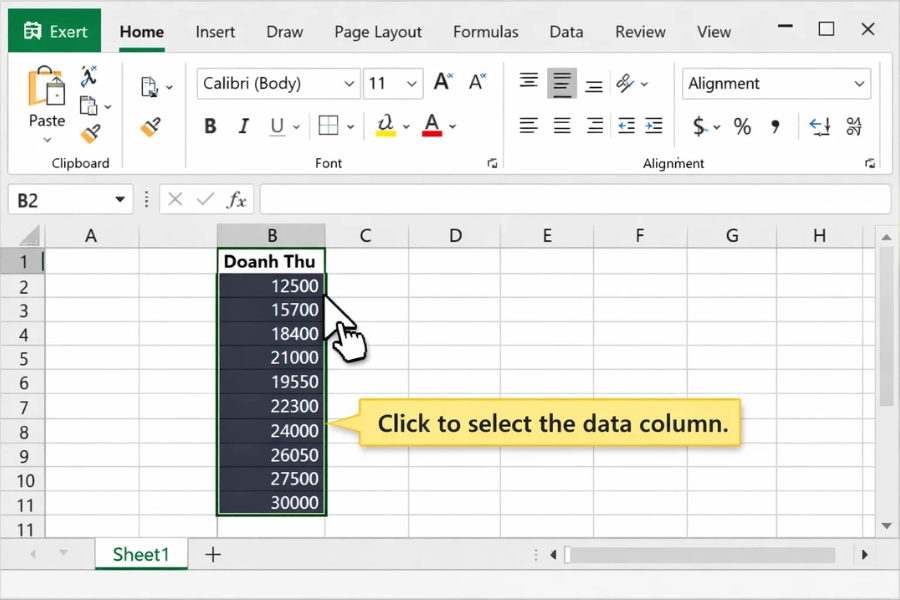Open the Font Name dropdown showing Calibri
Screen dimensions: 900x600
tap(278, 84)
